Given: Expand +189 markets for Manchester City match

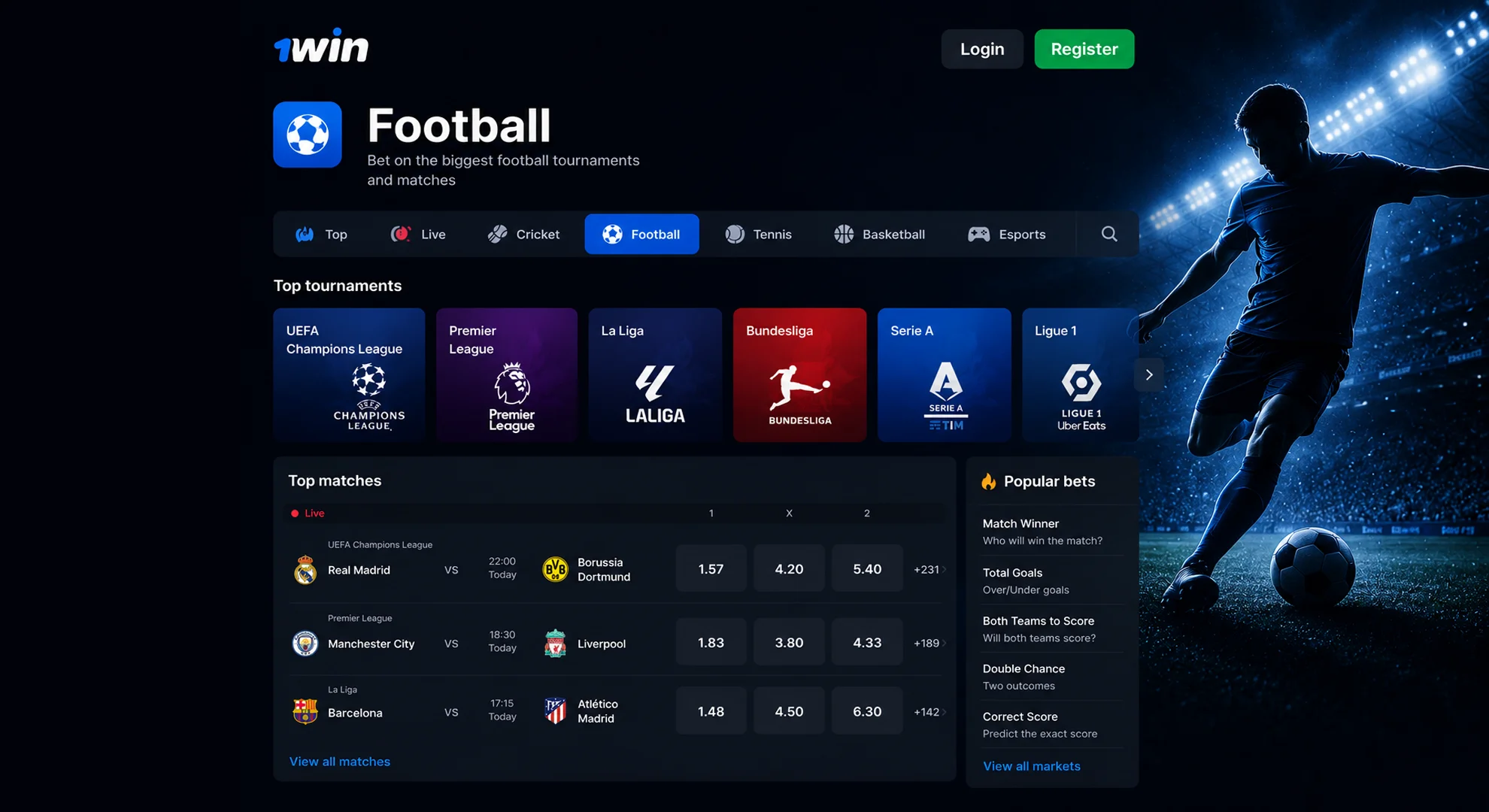Looking at the screenshot, I should [929, 643].
